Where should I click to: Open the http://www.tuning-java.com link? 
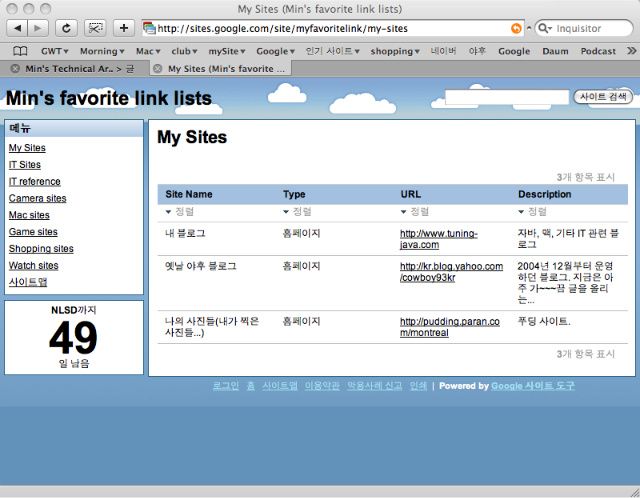(439, 239)
